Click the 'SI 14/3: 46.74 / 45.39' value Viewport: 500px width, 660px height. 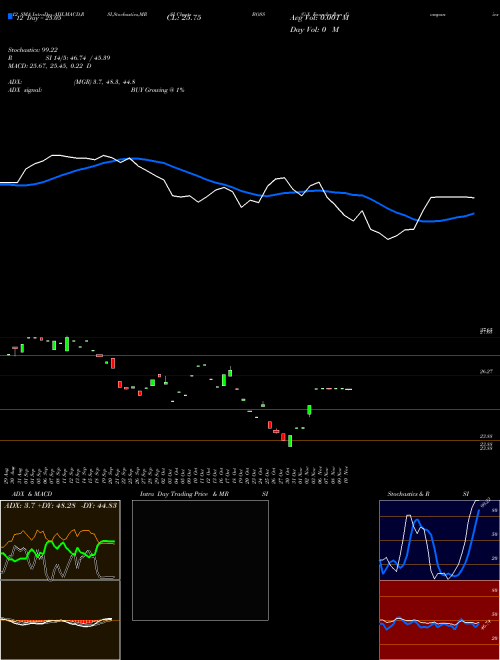click(78, 58)
